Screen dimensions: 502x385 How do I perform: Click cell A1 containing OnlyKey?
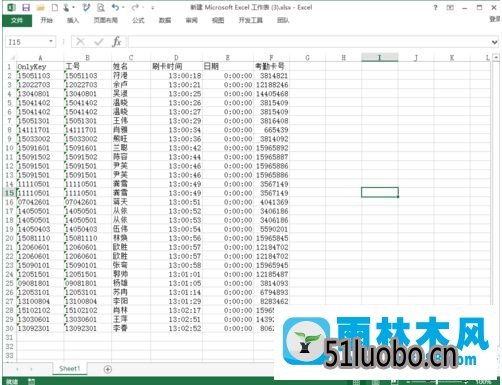point(40,66)
